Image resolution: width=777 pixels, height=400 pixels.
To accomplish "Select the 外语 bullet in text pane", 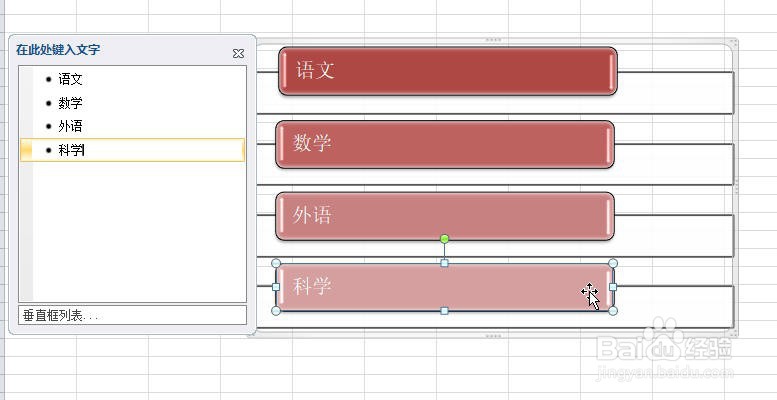I will coord(70,126).
